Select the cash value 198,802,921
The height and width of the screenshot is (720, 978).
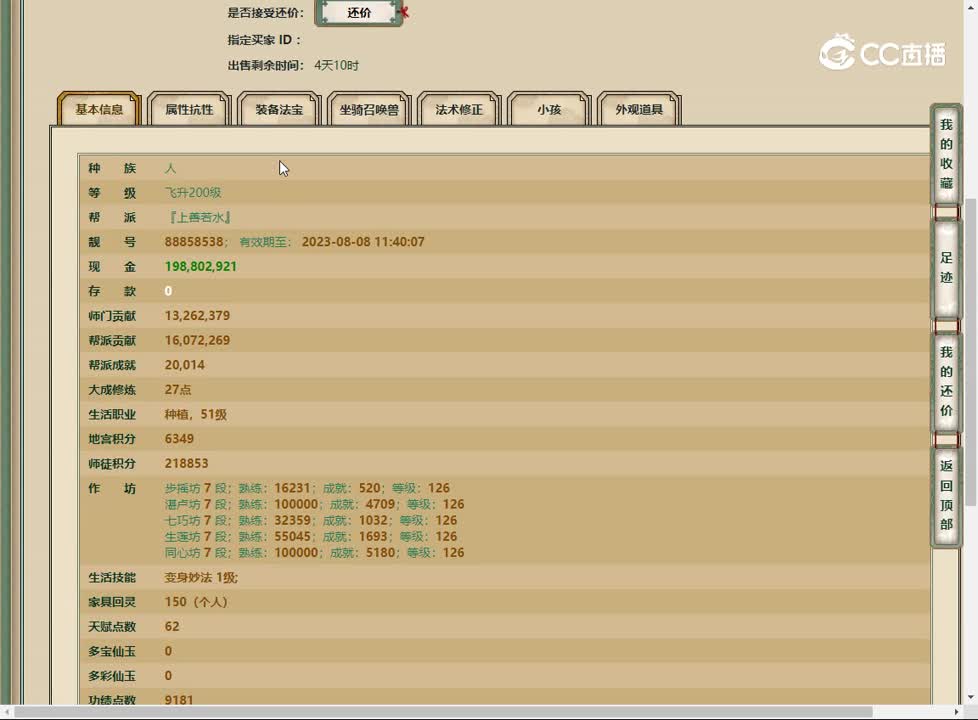pyautogui.click(x=201, y=266)
